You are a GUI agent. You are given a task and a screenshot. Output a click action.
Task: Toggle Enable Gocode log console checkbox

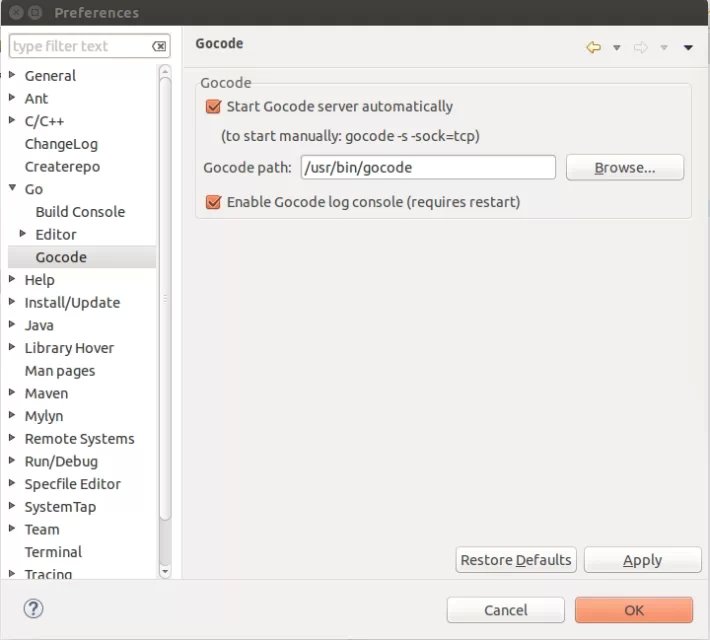(213, 202)
